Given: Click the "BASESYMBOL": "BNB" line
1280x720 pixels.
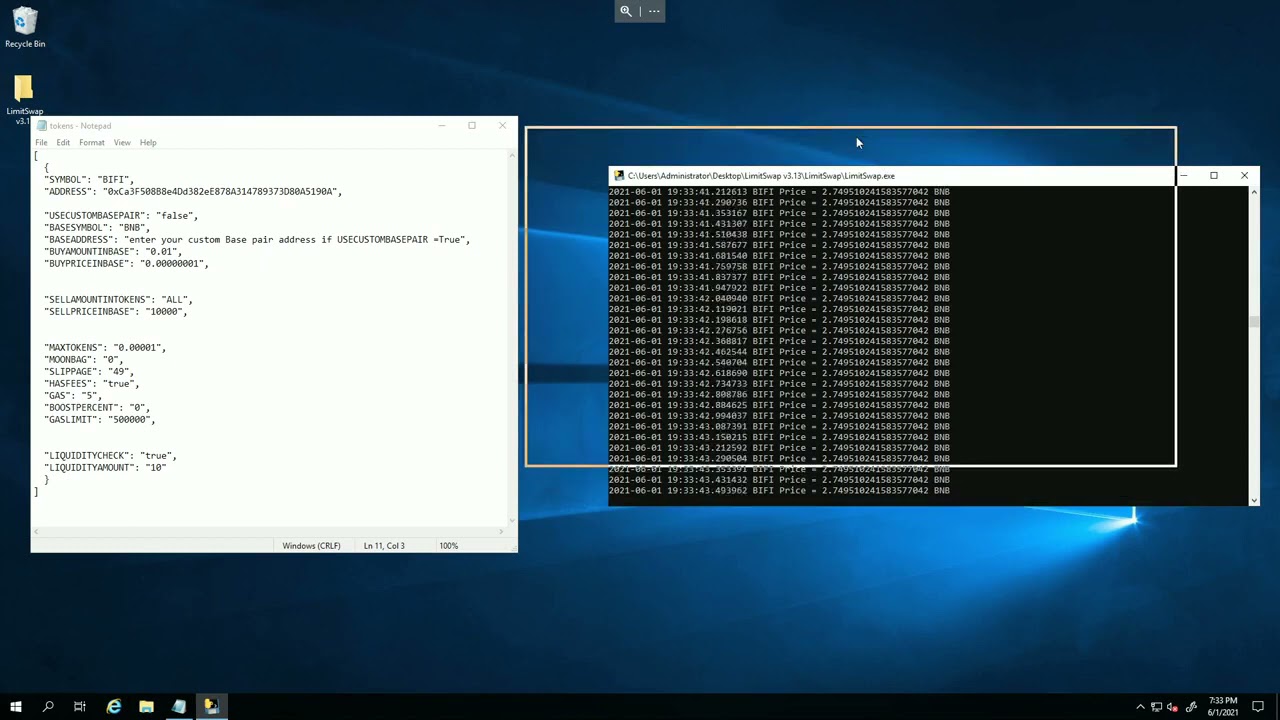Looking at the screenshot, I should (x=97, y=228).
